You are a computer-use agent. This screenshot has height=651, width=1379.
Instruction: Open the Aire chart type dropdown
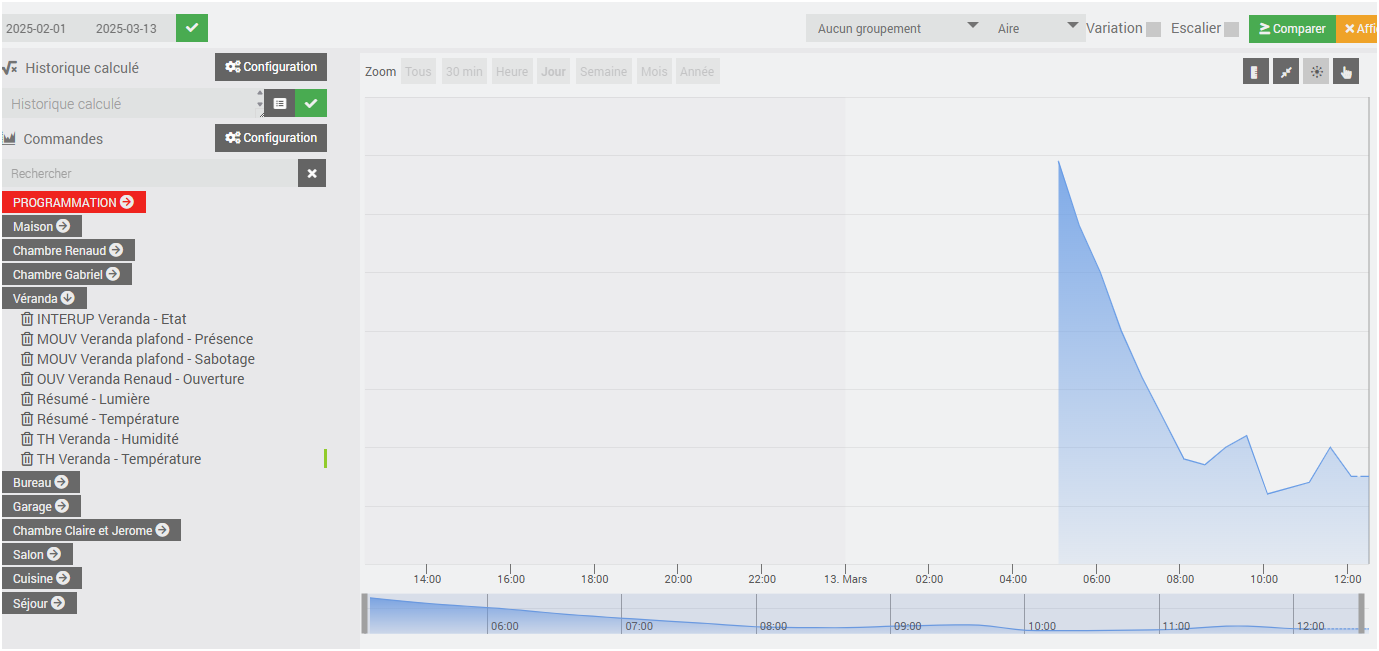coord(1036,28)
